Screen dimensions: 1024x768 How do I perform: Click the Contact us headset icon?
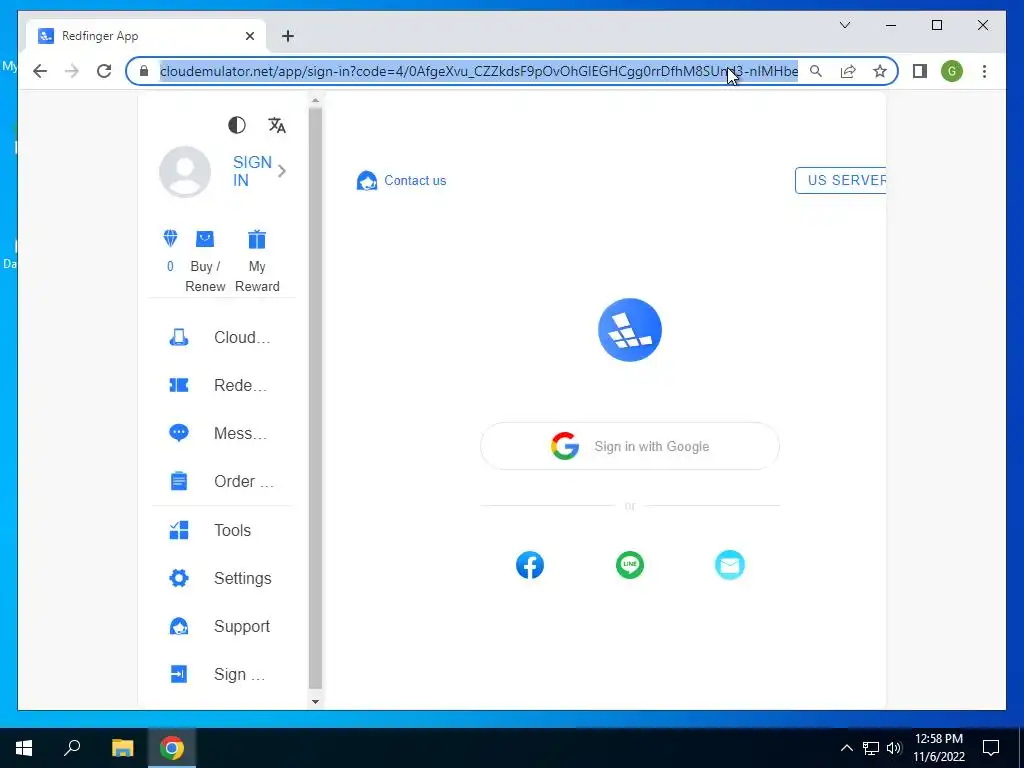coord(367,181)
